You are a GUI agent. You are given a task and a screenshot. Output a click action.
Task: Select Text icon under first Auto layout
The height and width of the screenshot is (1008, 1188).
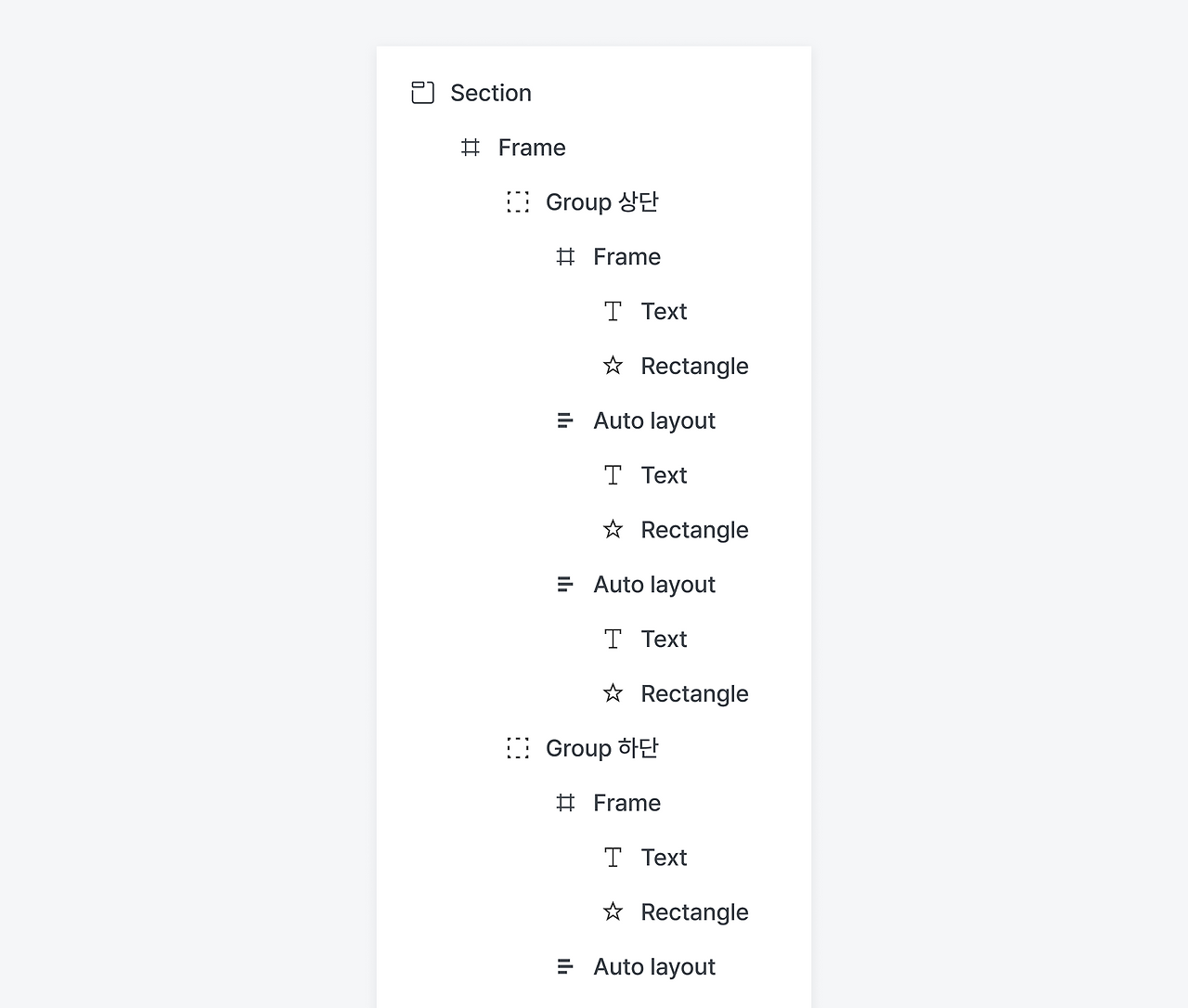click(x=613, y=475)
